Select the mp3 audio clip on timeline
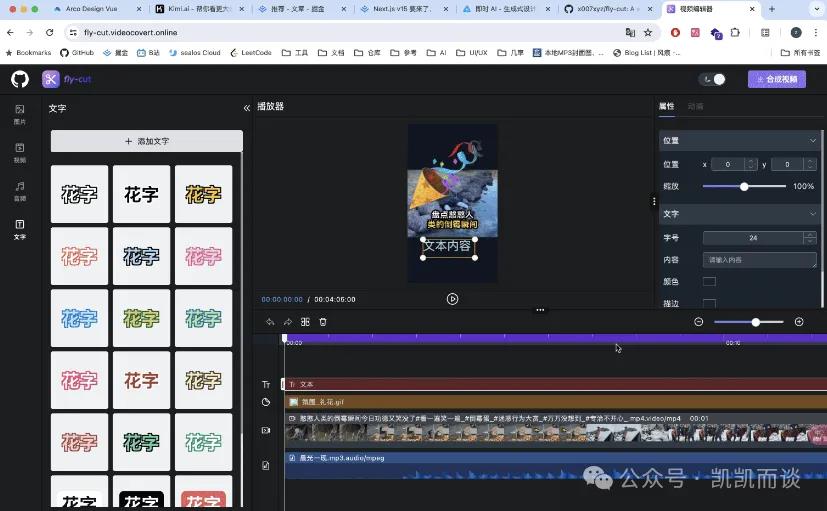The width and height of the screenshot is (827, 511). (x=555, y=465)
